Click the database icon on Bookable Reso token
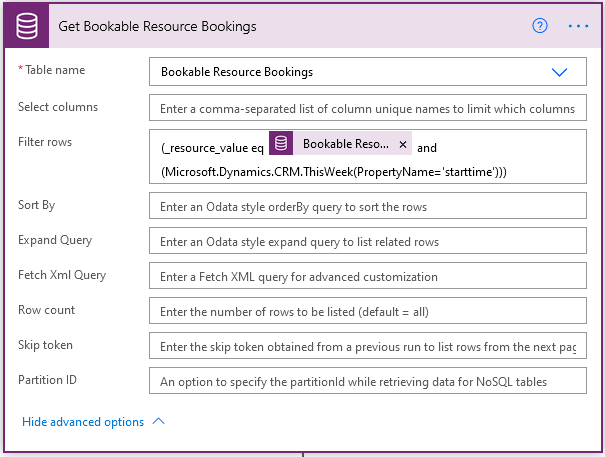Screen dimensions: 605x457 (x=281, y=143)
